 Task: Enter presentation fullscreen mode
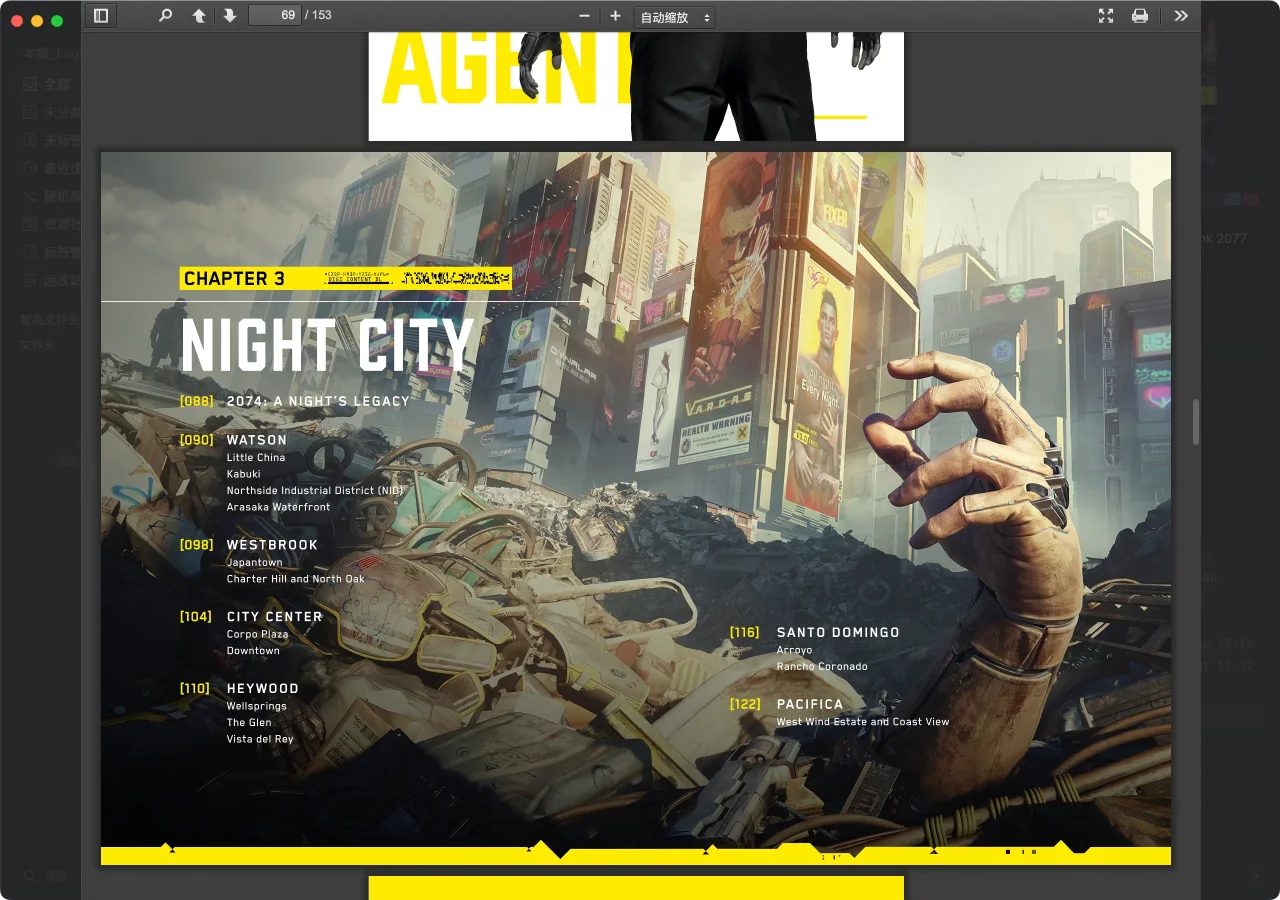[x=1106, y=16]
